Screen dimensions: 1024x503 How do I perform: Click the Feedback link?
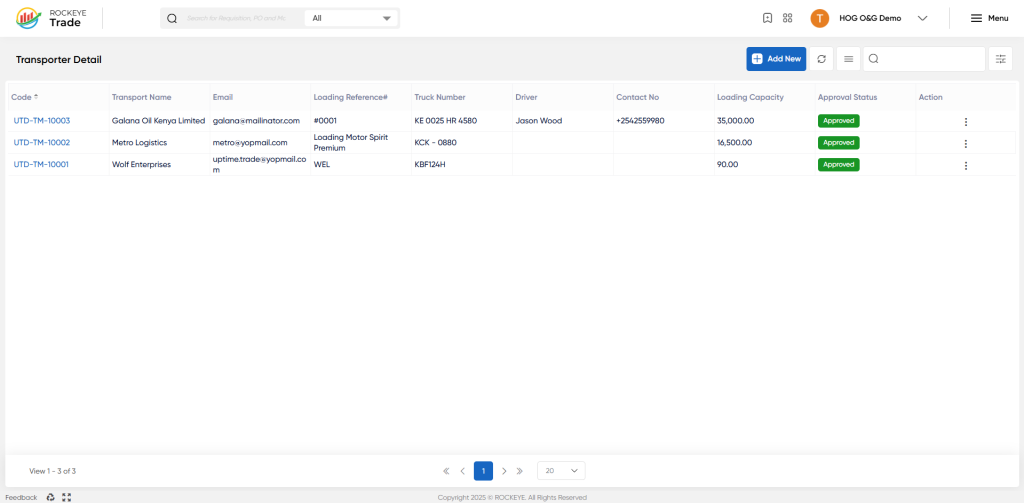[21, 497]
